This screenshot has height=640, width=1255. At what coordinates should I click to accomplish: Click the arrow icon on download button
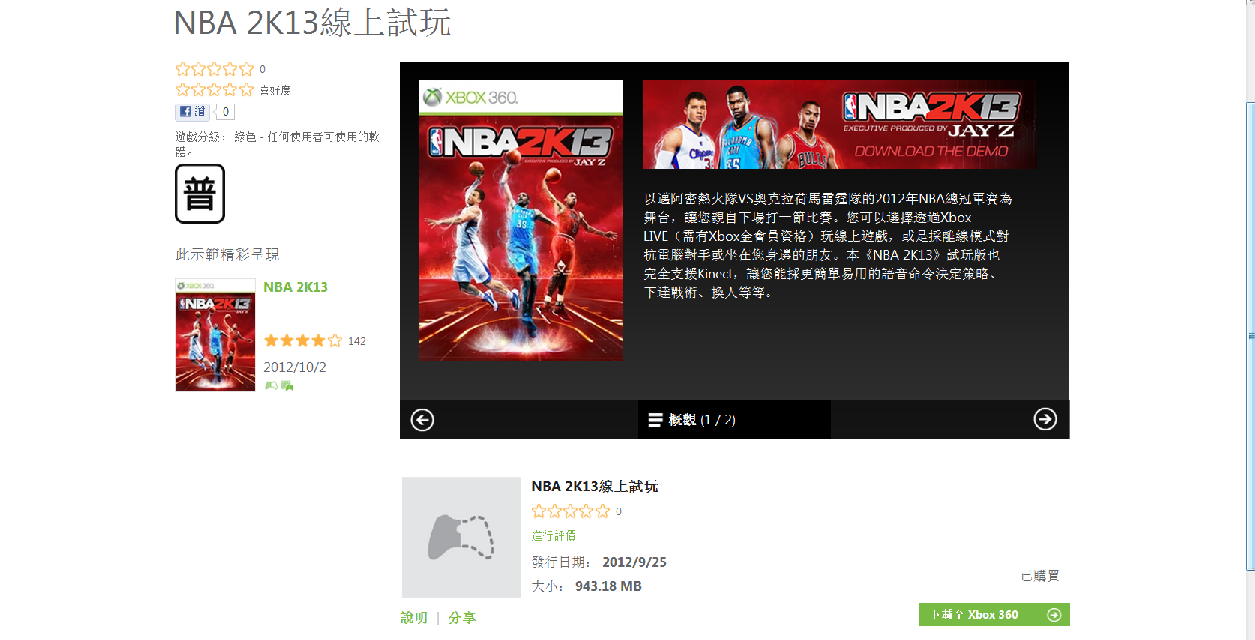(1053, 615)
